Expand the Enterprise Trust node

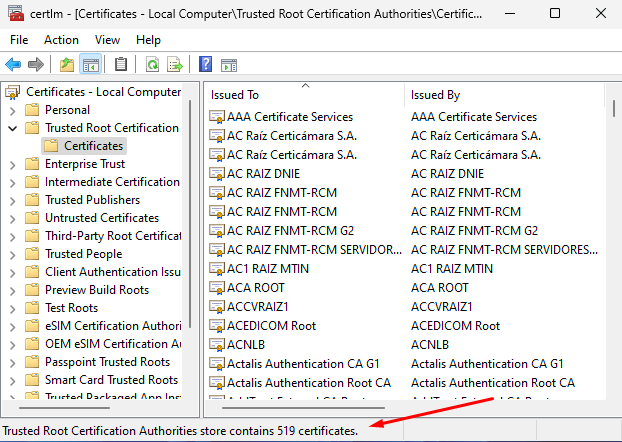tap(13, 165)
